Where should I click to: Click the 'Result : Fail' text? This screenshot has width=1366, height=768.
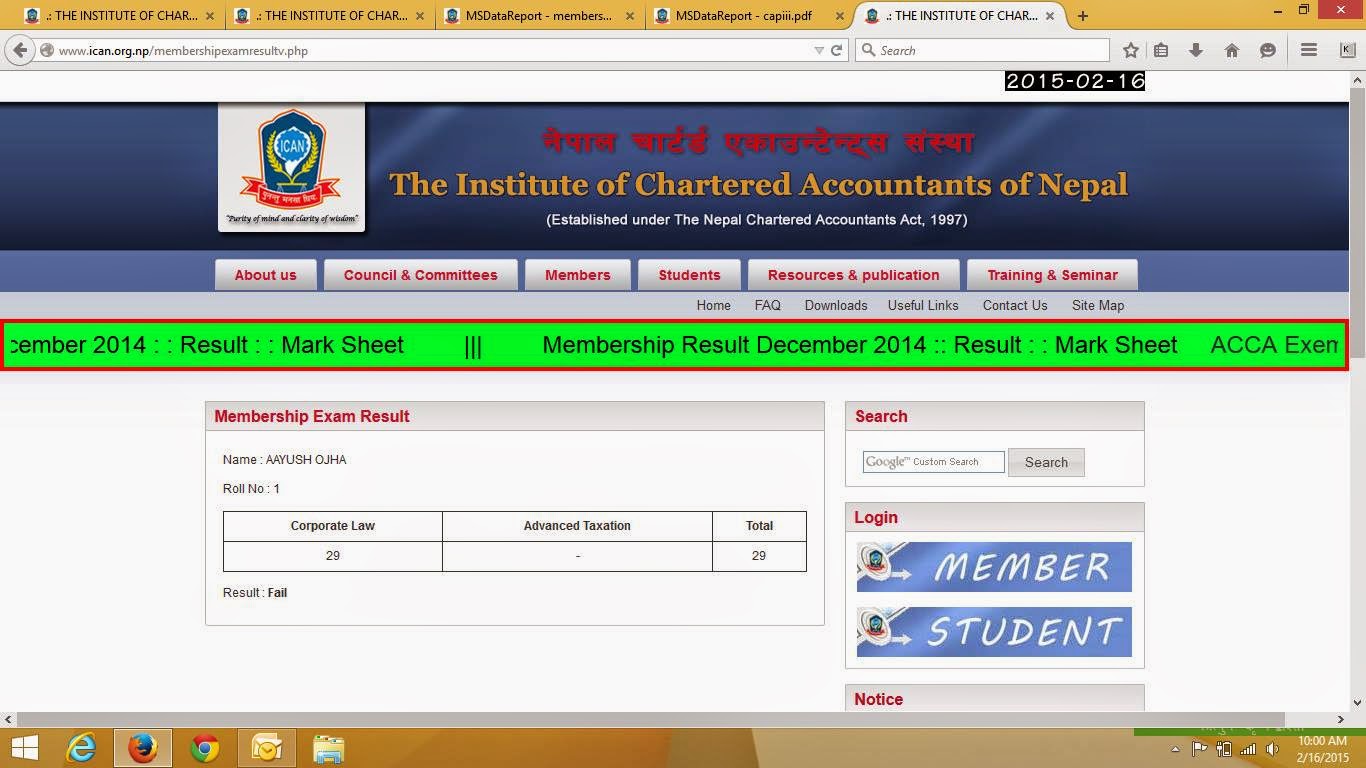[x=255, y=593]
